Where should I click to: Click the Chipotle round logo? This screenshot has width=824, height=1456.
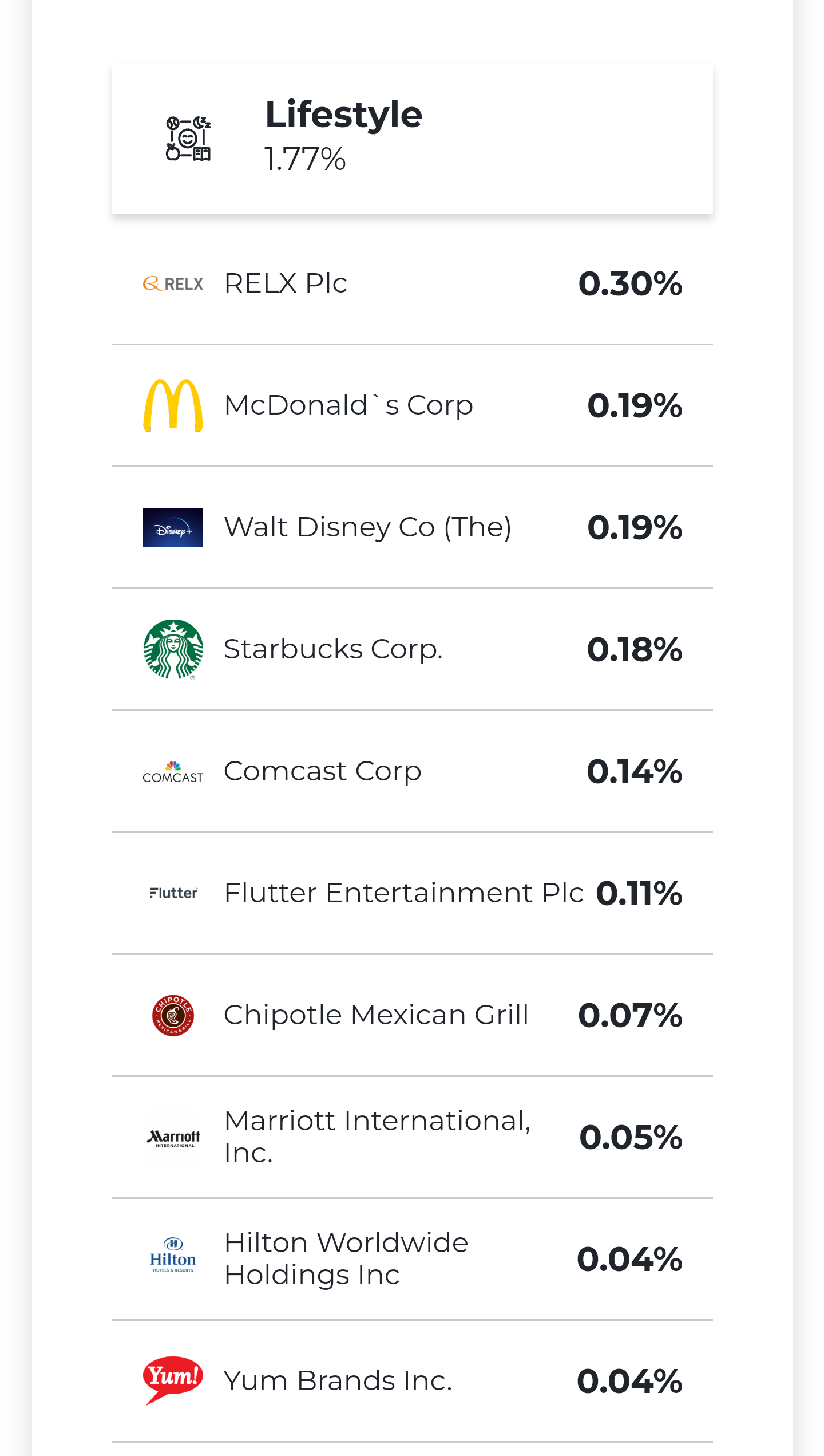point(173,1015)
